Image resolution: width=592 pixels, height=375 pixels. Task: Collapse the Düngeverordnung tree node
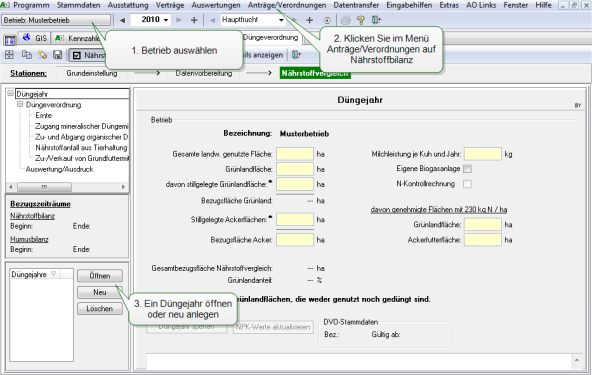pos(20,104)
